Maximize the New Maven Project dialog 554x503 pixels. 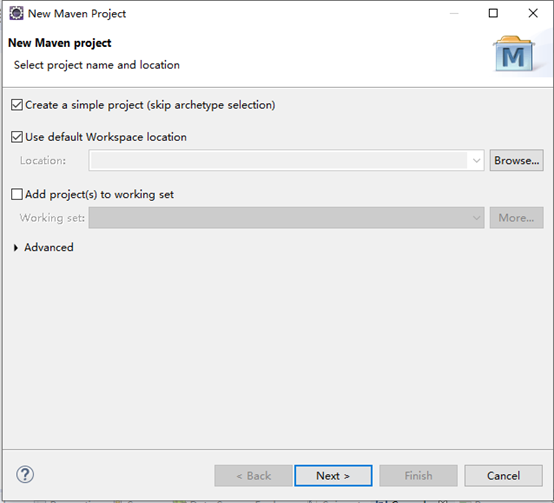(493, 13)
